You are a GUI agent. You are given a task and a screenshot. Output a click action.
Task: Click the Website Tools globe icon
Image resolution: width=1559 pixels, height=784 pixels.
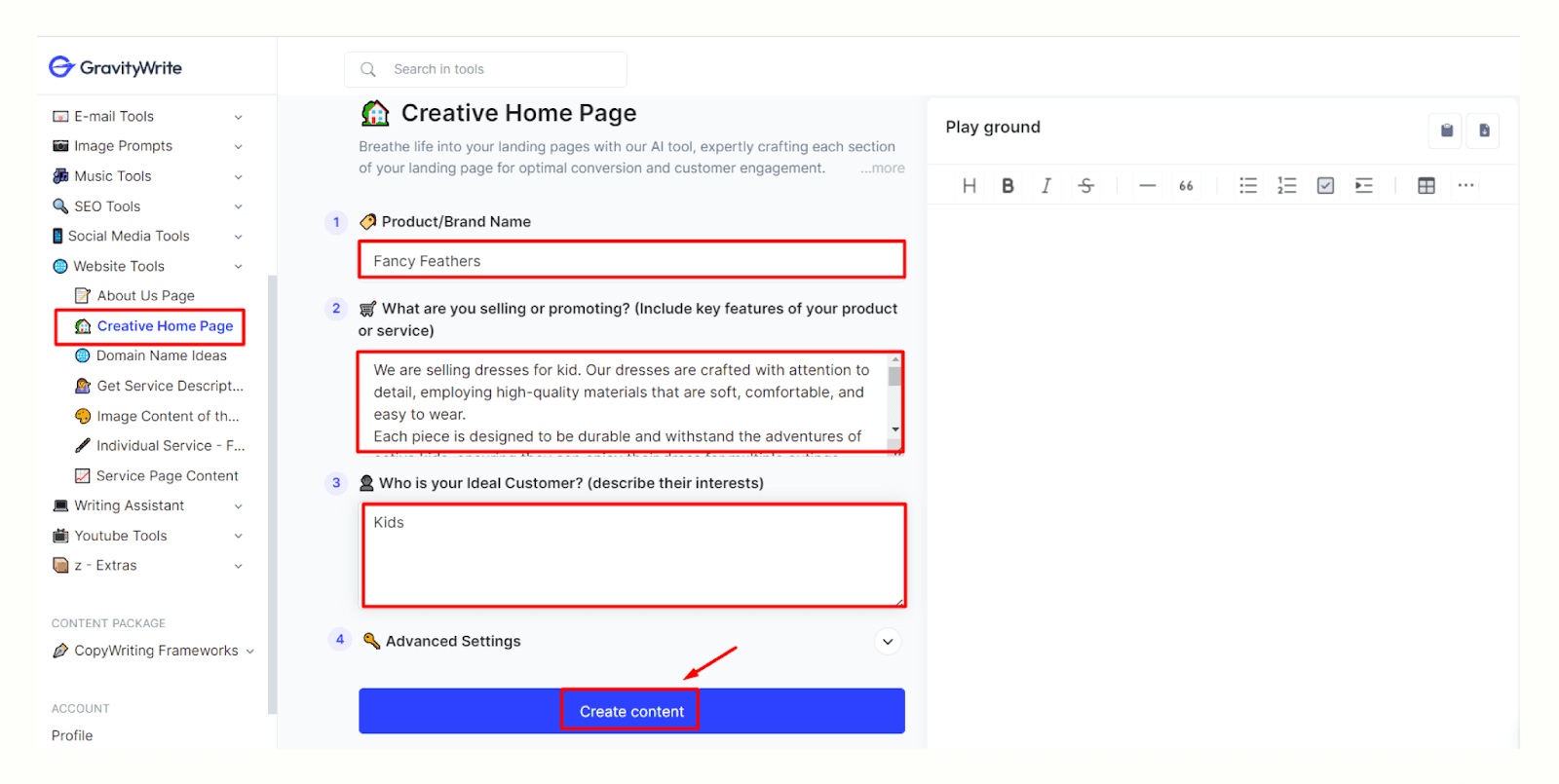(60, 266)
